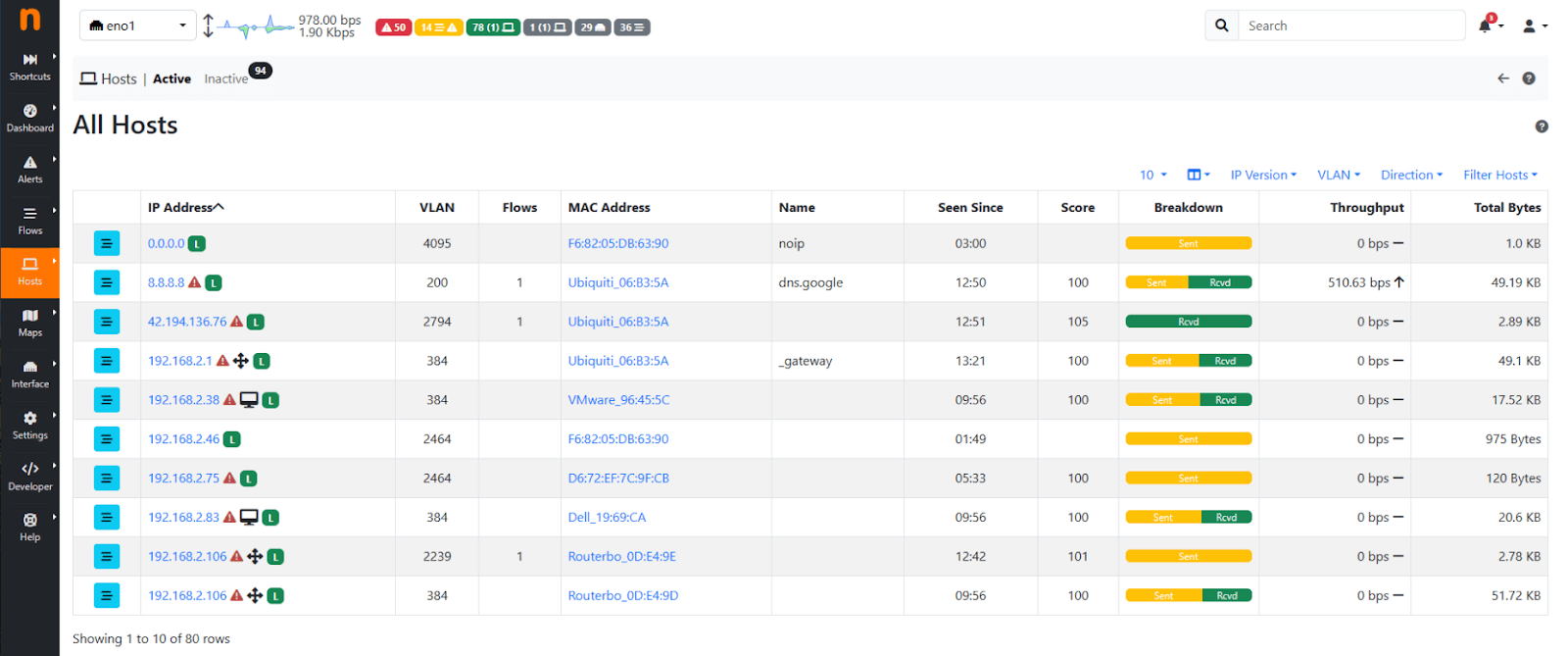Select the Active hosts tab
This screenshot has width=1568, height=656.
(171, 79)
